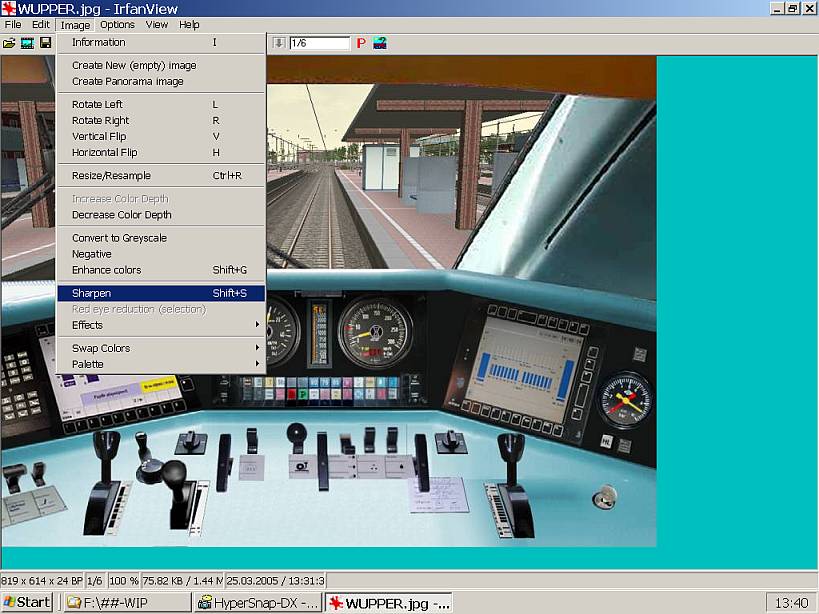Viewport: 819px width, 614px height.
Task: Choose Rotate Left
Action: 161,104
